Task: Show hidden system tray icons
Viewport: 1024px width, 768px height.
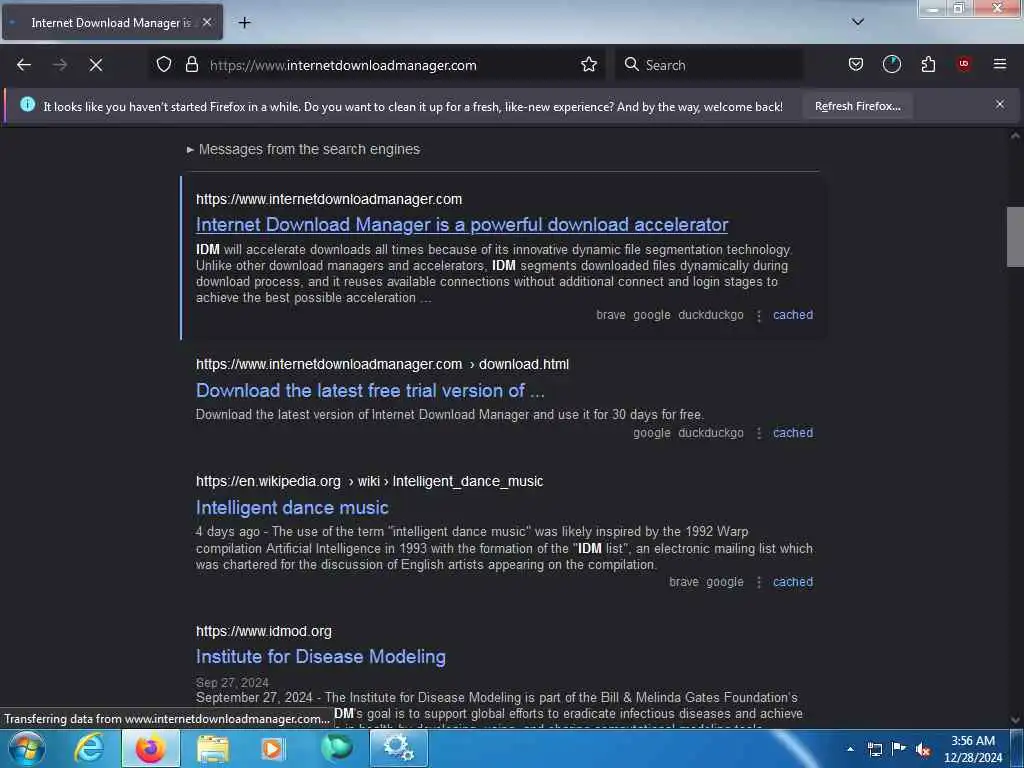Action: [x=850, y=749]
